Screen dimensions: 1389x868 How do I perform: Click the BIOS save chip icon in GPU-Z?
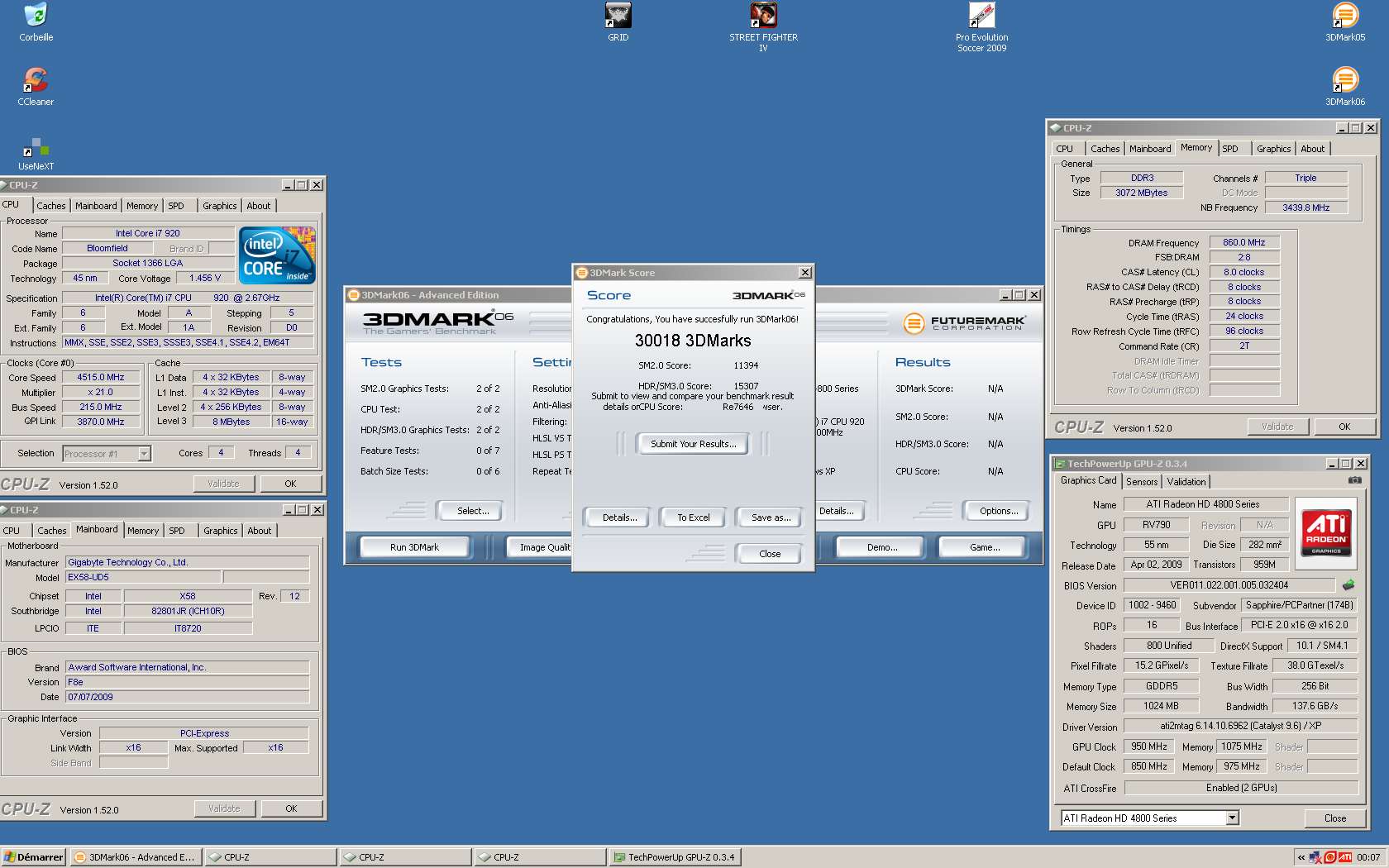tap(1348, 584)
